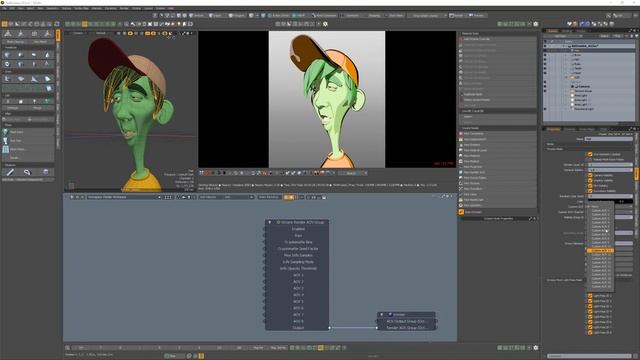This screenshot has height=360, width=640.
Task: Select the Sphere primitive tool
Action: (x=20, y=55)
